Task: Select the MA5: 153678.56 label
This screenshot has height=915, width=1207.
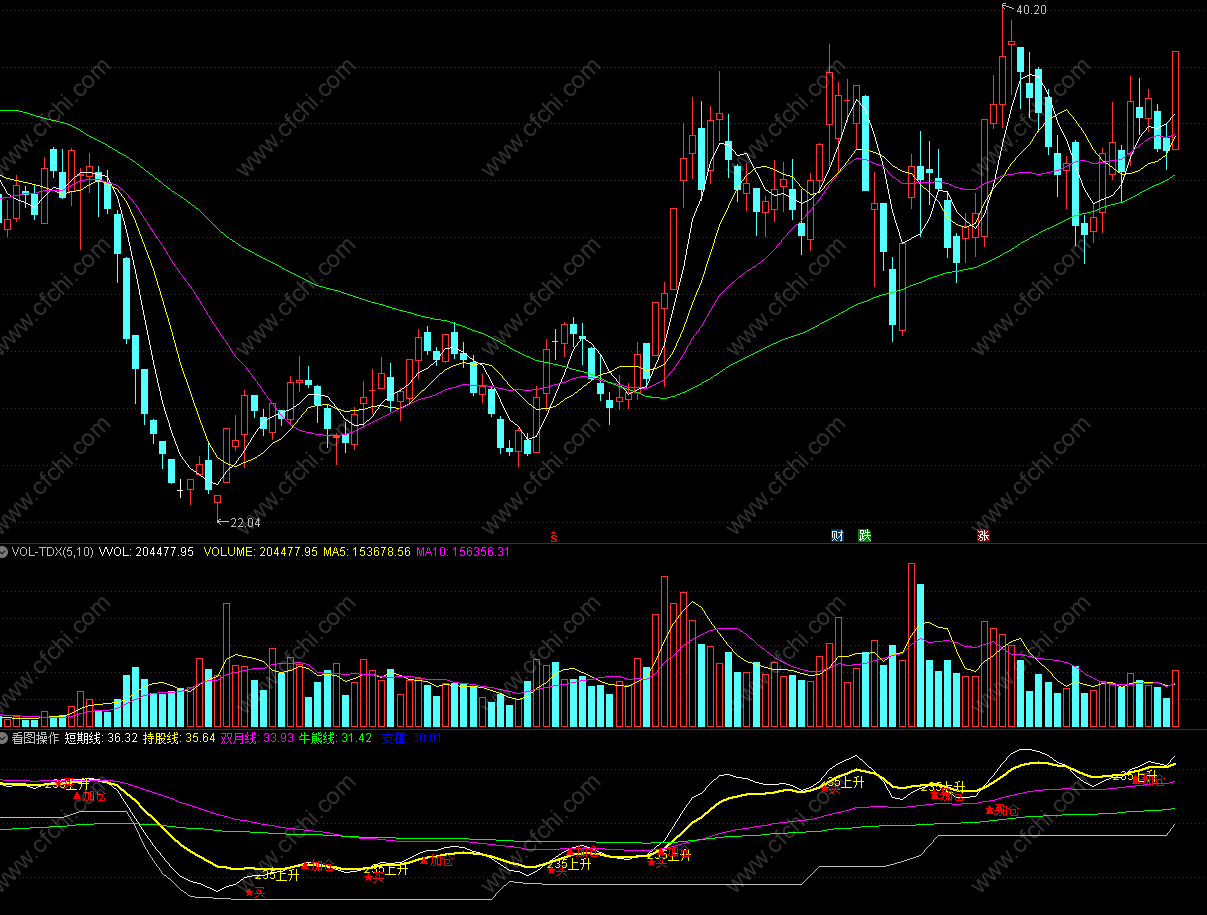Action: click(367, 551)
